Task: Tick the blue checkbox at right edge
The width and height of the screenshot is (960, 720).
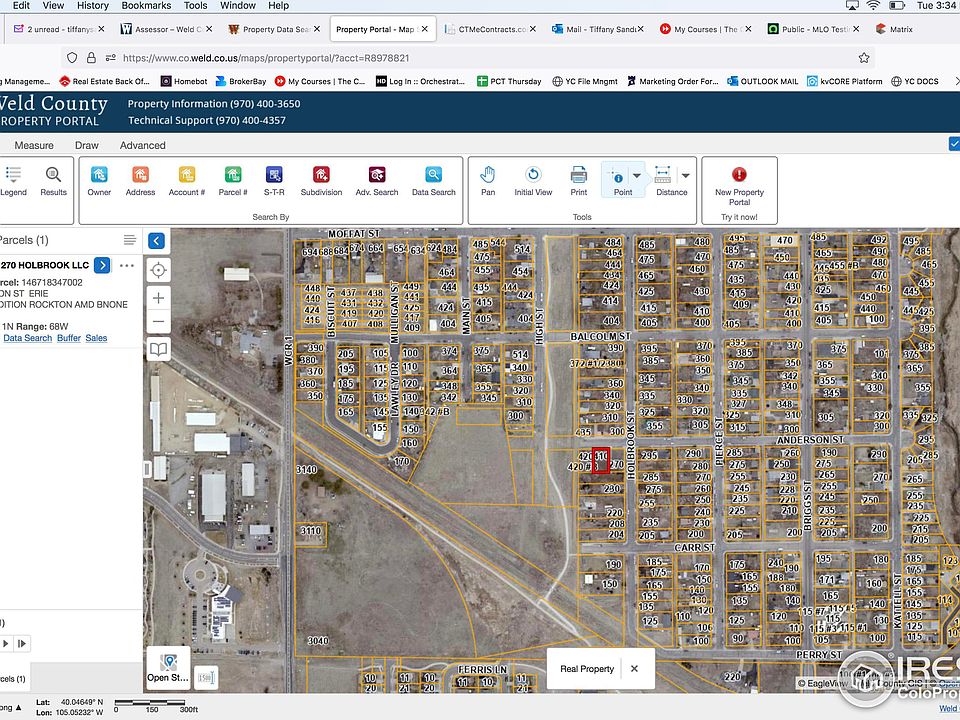Action: coord(954,144)
